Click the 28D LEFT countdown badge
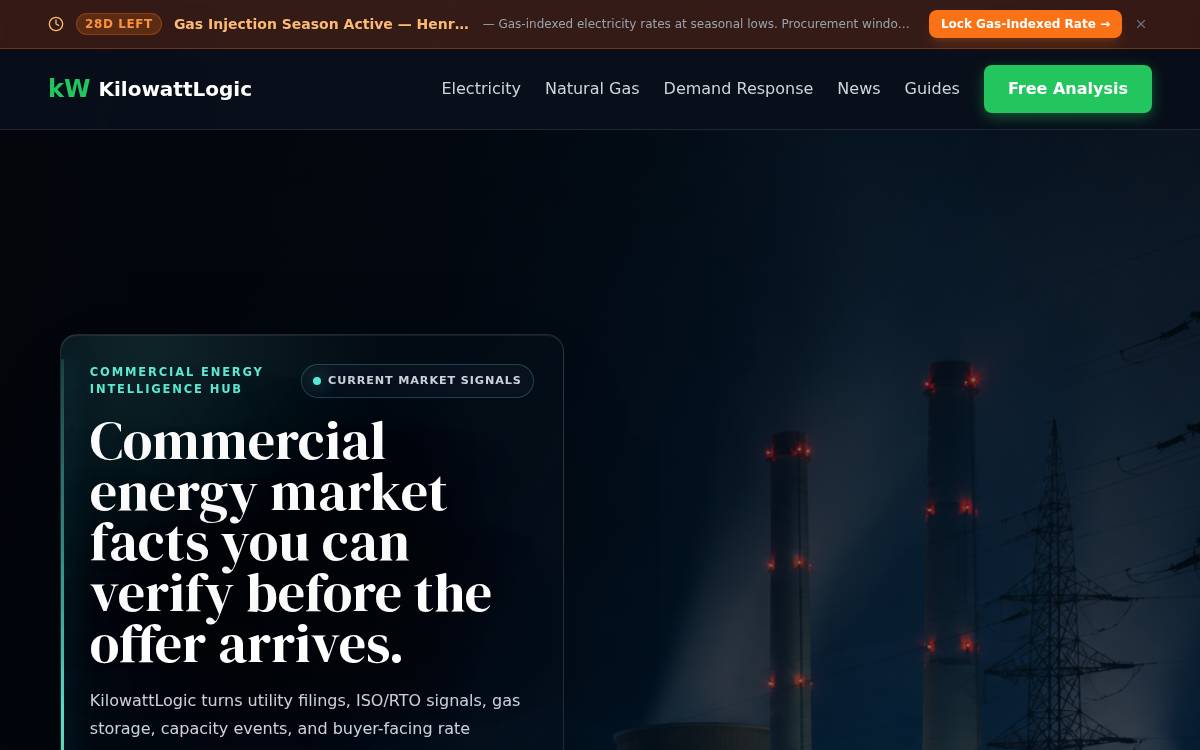1200x750 pixels. pos(119,24)
